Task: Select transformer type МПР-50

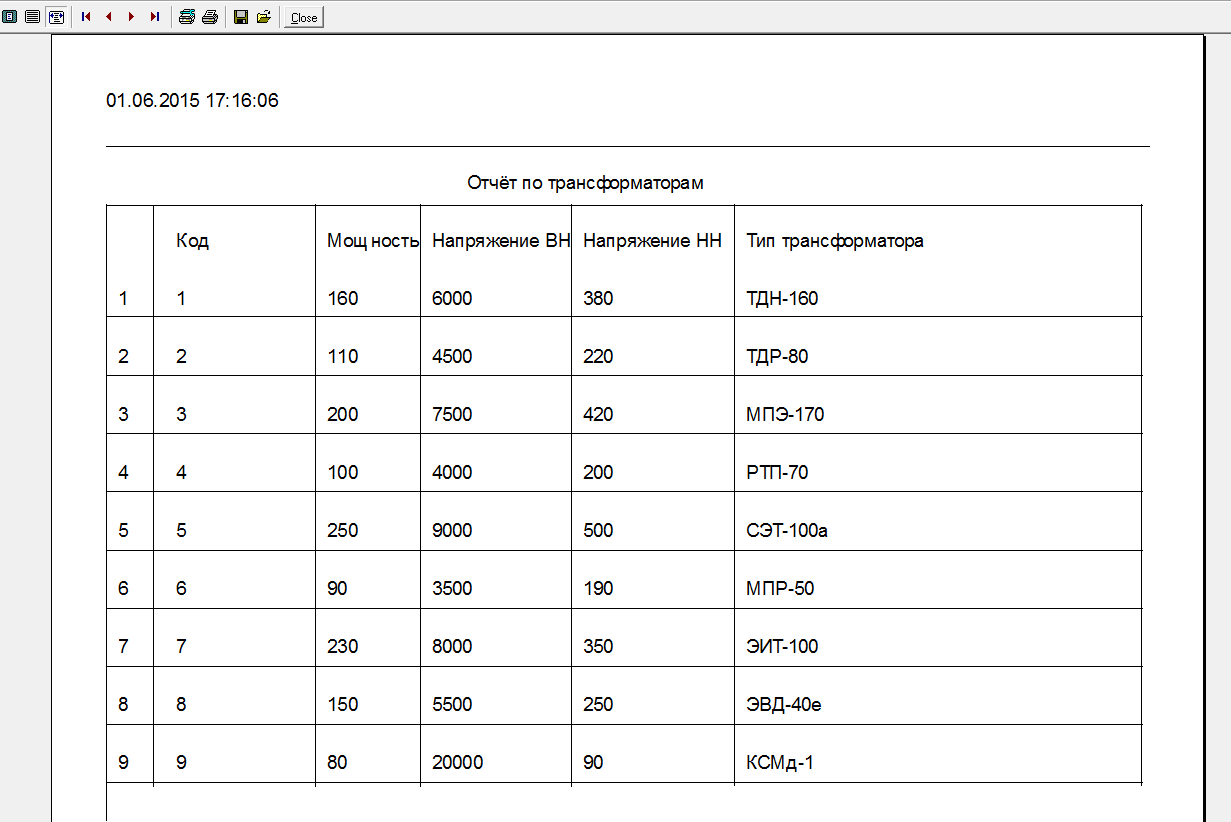Action: click(x=780, y=588)
